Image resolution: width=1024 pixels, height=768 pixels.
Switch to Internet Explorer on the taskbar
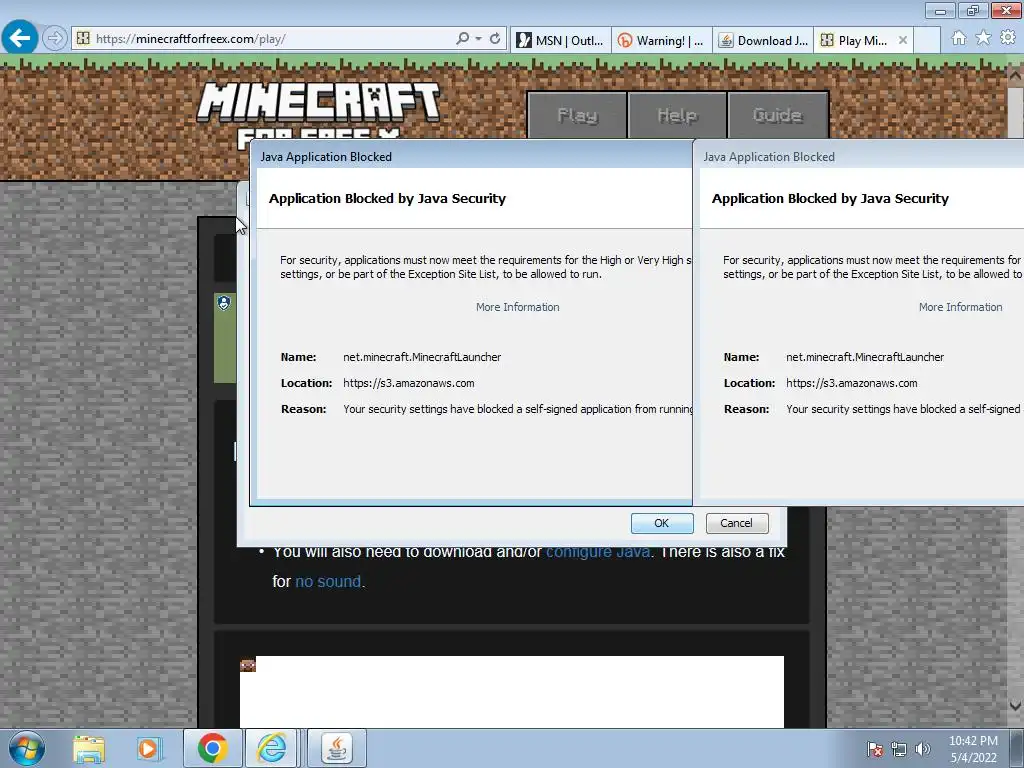271,748
